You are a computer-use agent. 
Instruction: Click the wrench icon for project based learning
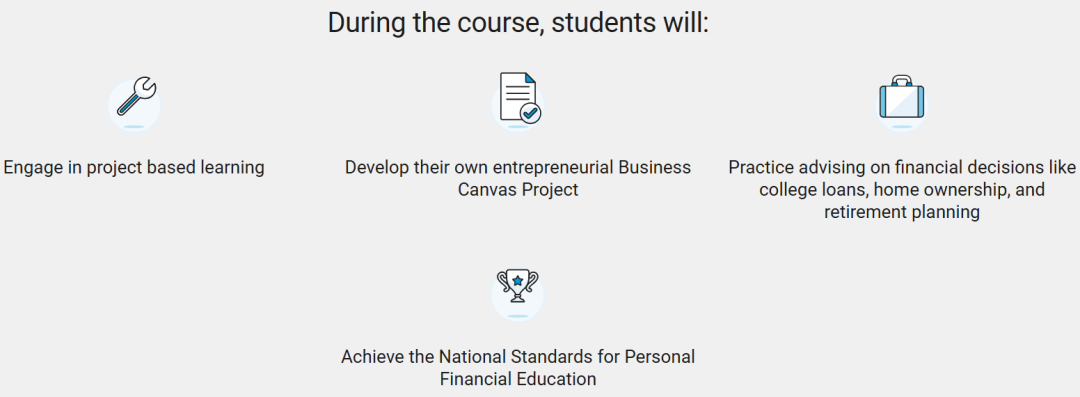coord(136,96)
